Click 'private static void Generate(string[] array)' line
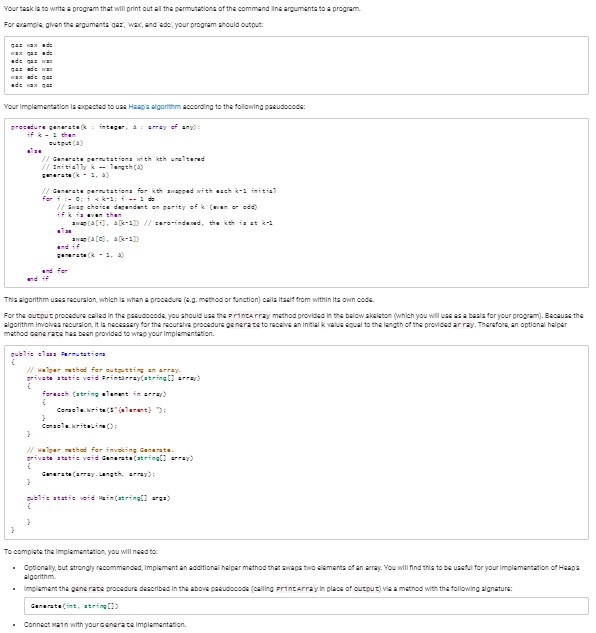The width and height of the screenshot is (596, 633). coord(110,458)
